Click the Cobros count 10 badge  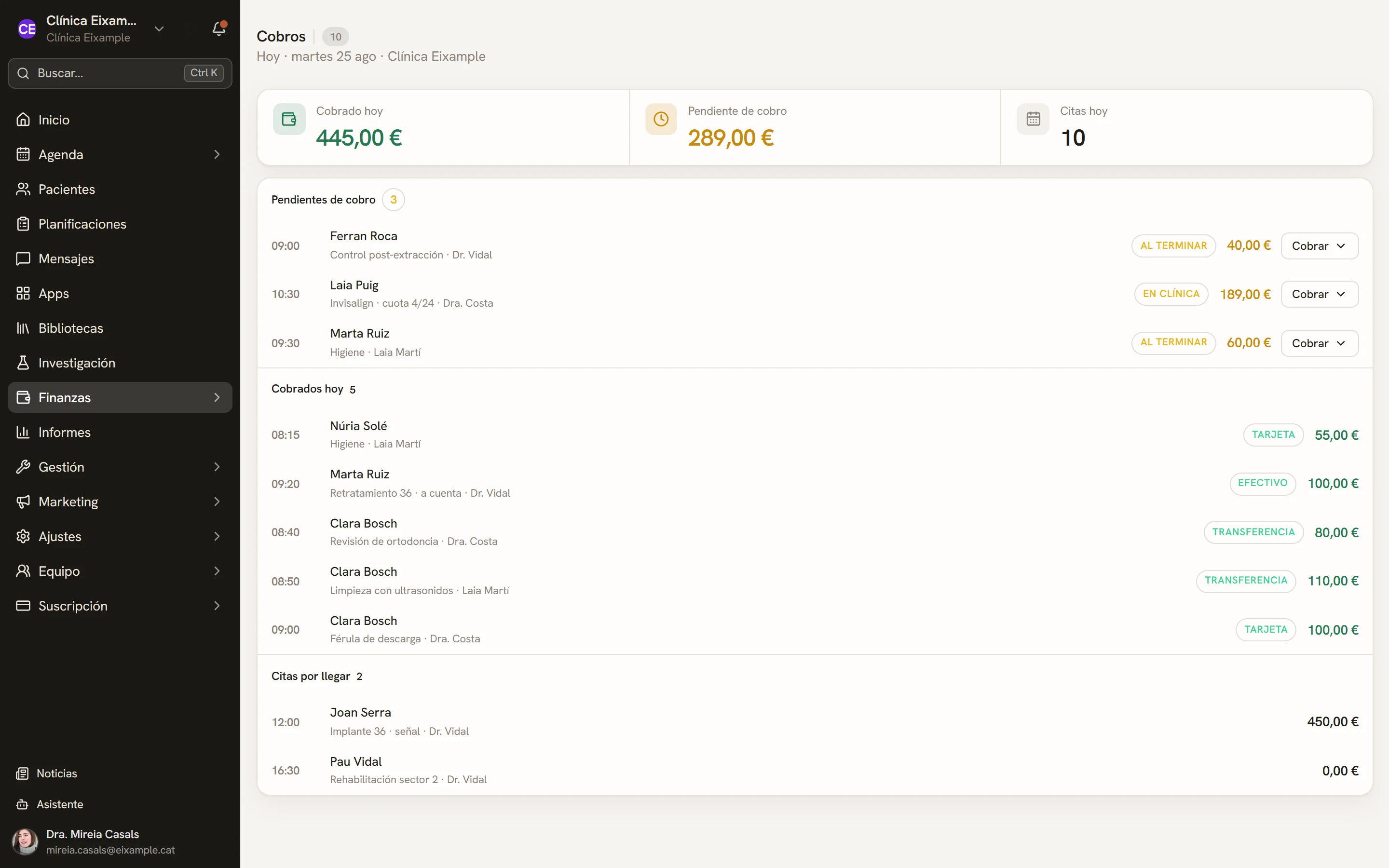(x=336, y=37)
